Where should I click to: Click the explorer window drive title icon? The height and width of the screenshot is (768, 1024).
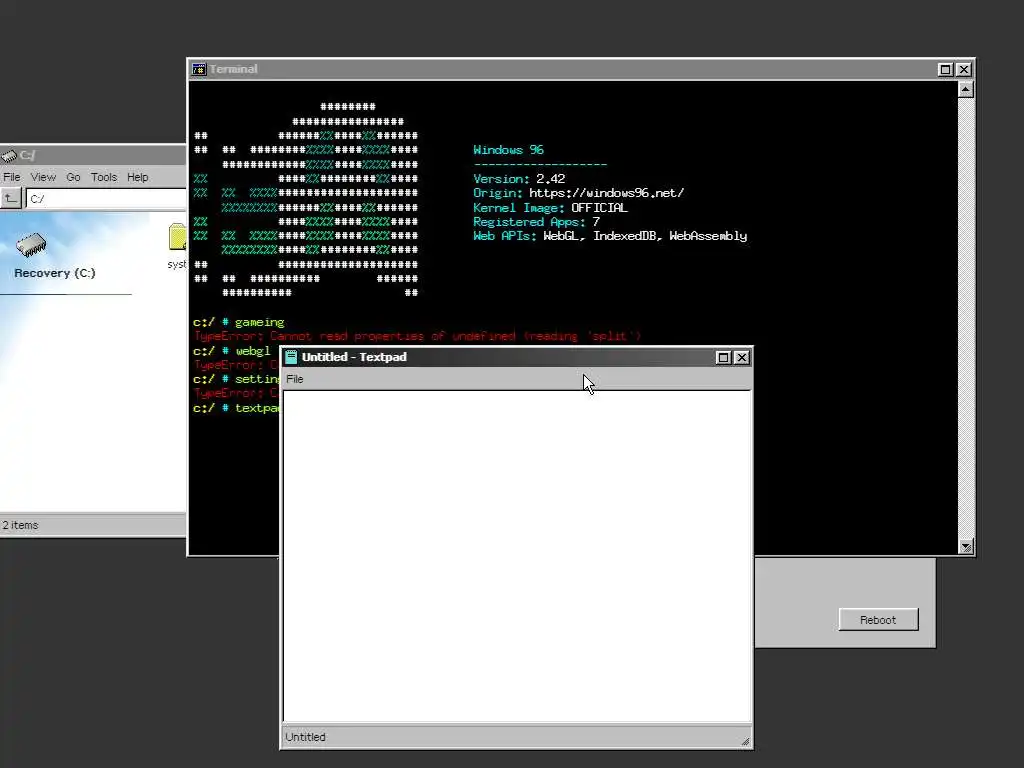(9, 155)
